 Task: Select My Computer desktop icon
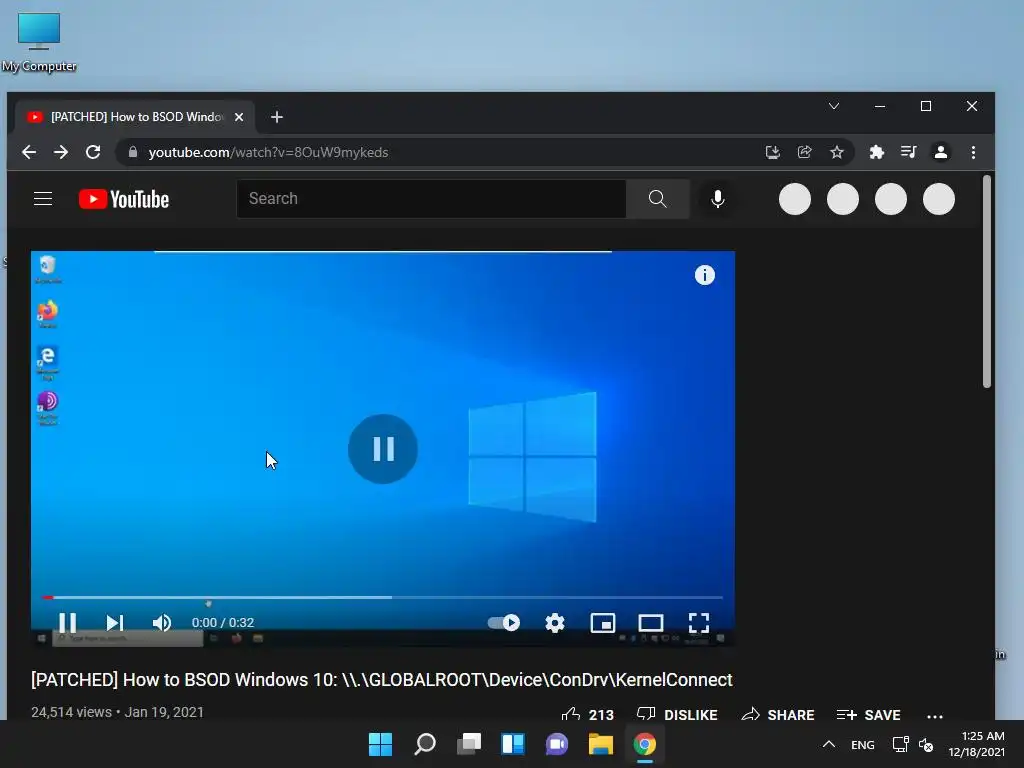point(39,42)
